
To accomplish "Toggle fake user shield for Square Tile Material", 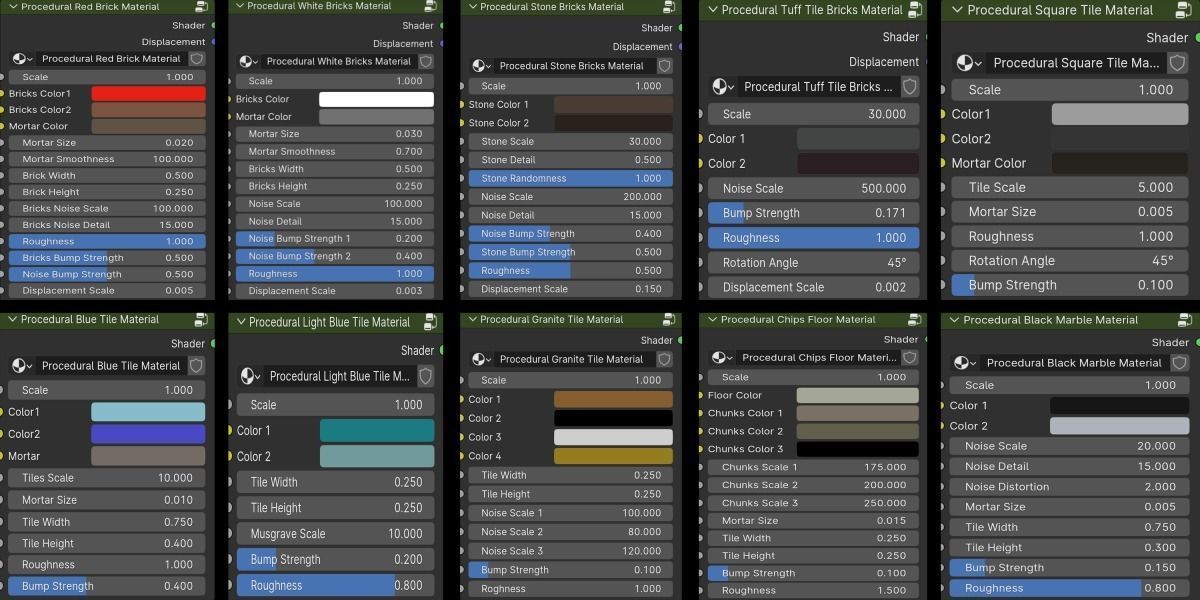I will pyautogui.click(x=1179, y=62).
